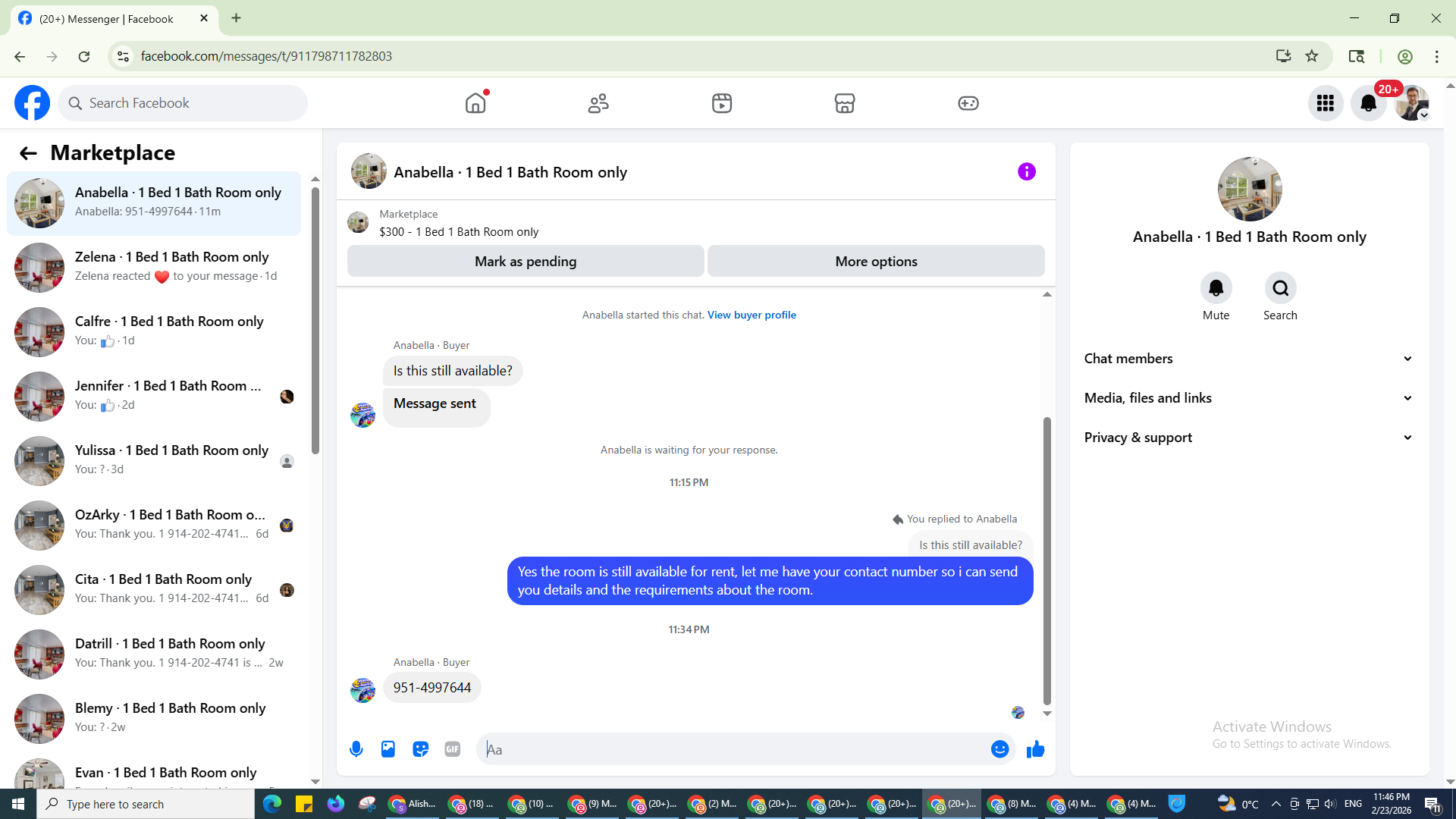This screenshot has width=1456, height=819.
Task: Toggle the purple conversation information icon
Action: 1026,172
